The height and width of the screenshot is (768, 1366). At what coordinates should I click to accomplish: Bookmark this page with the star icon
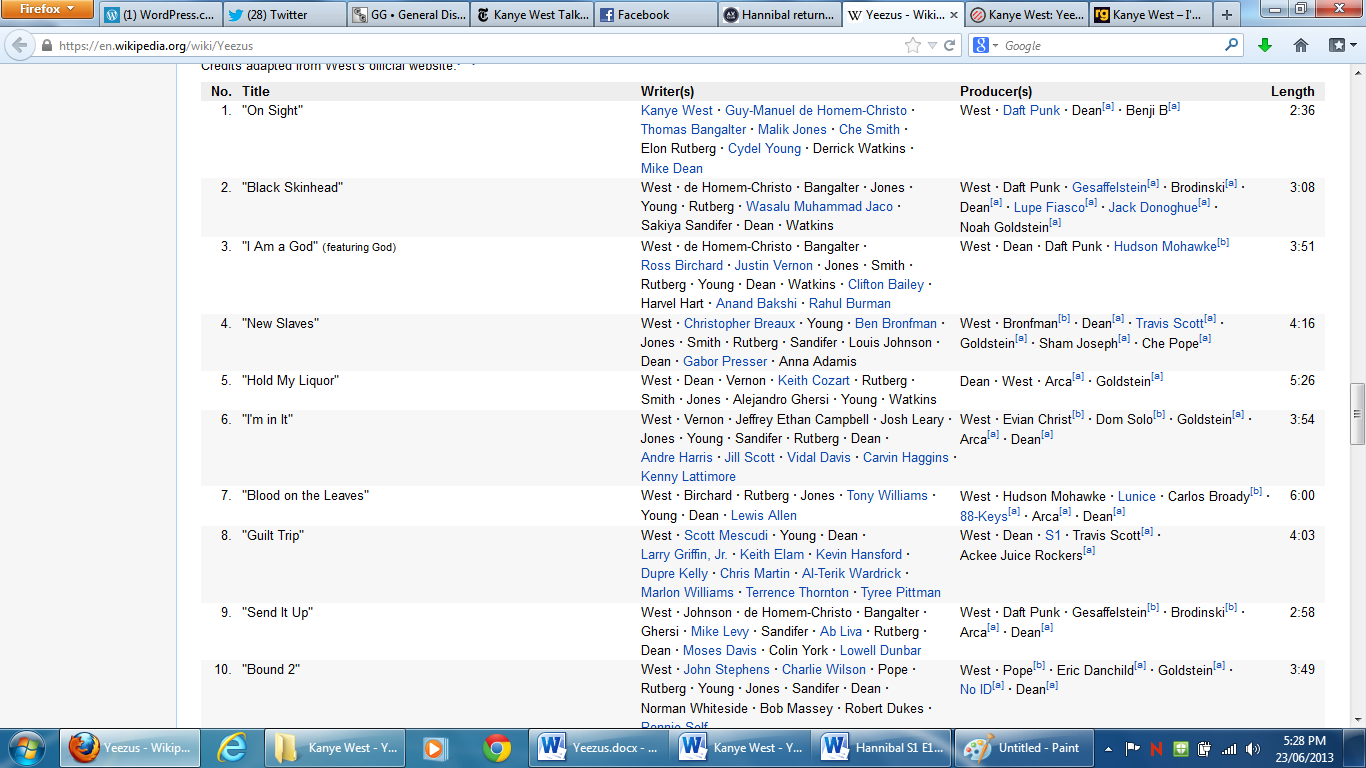pyautogui.click(x=912, y=46)
